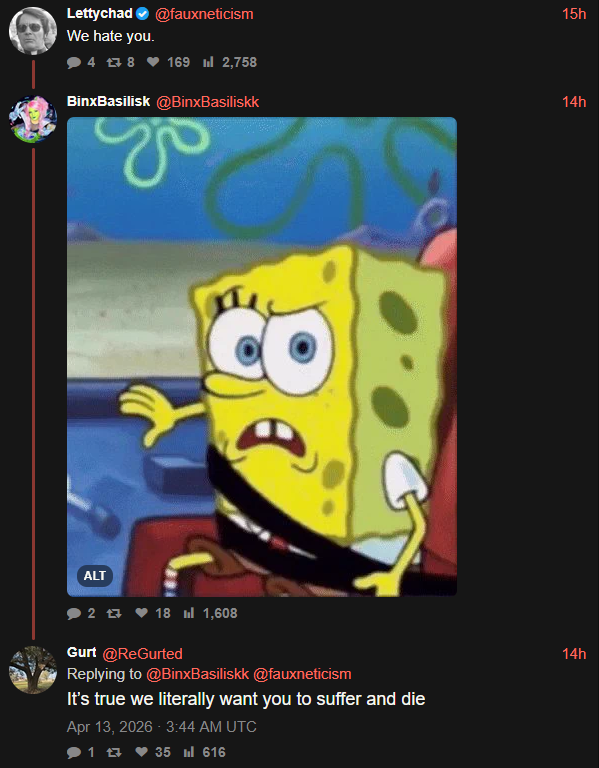Like Lettychad's post with 169 likes
This screenshot has height=768, width=599.
[x=153, y=62]
